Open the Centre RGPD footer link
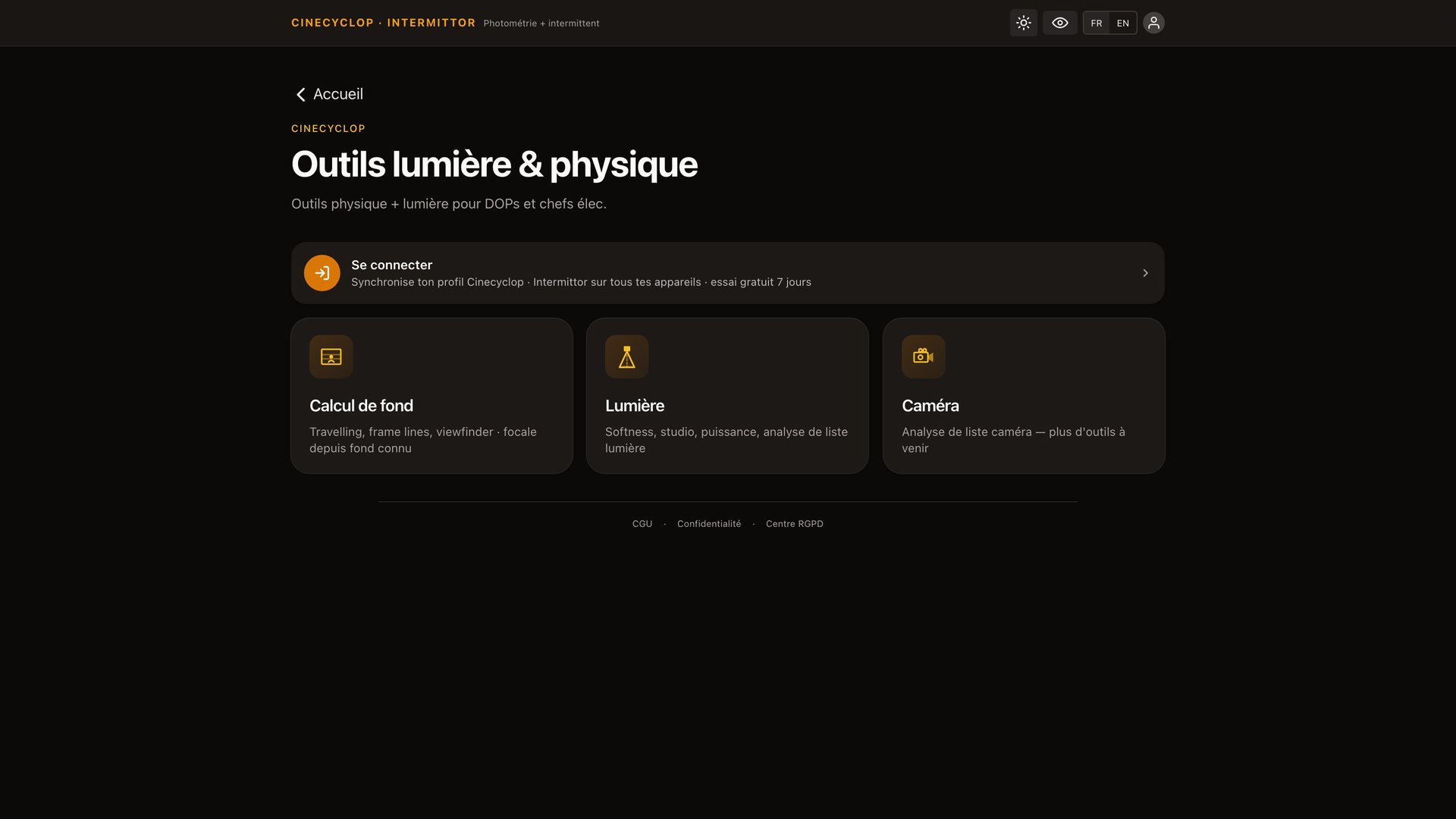Viewport: 1456px width, 819px height. point(795,524)
